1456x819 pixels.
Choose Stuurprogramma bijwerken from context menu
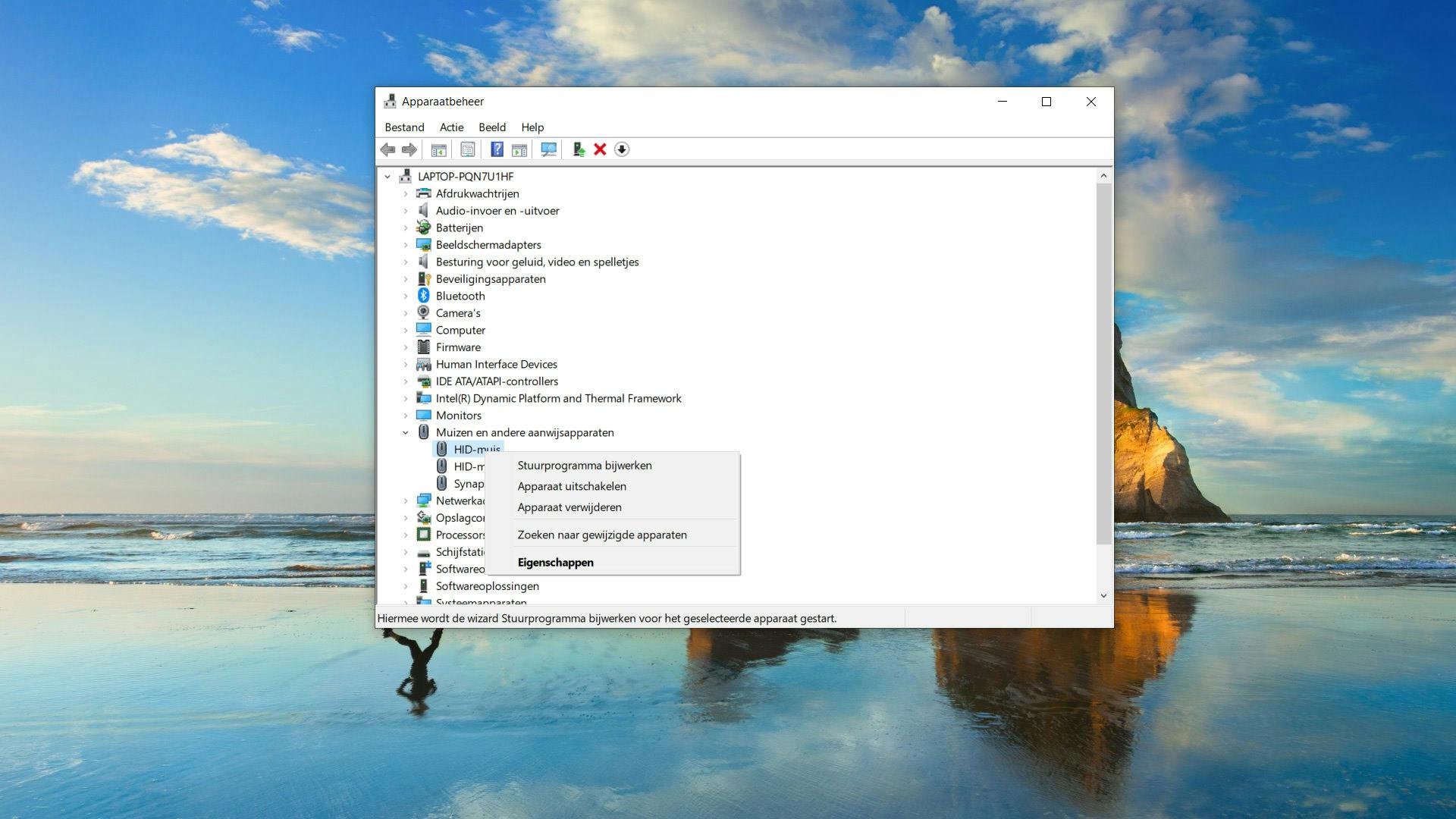point(584,465)
